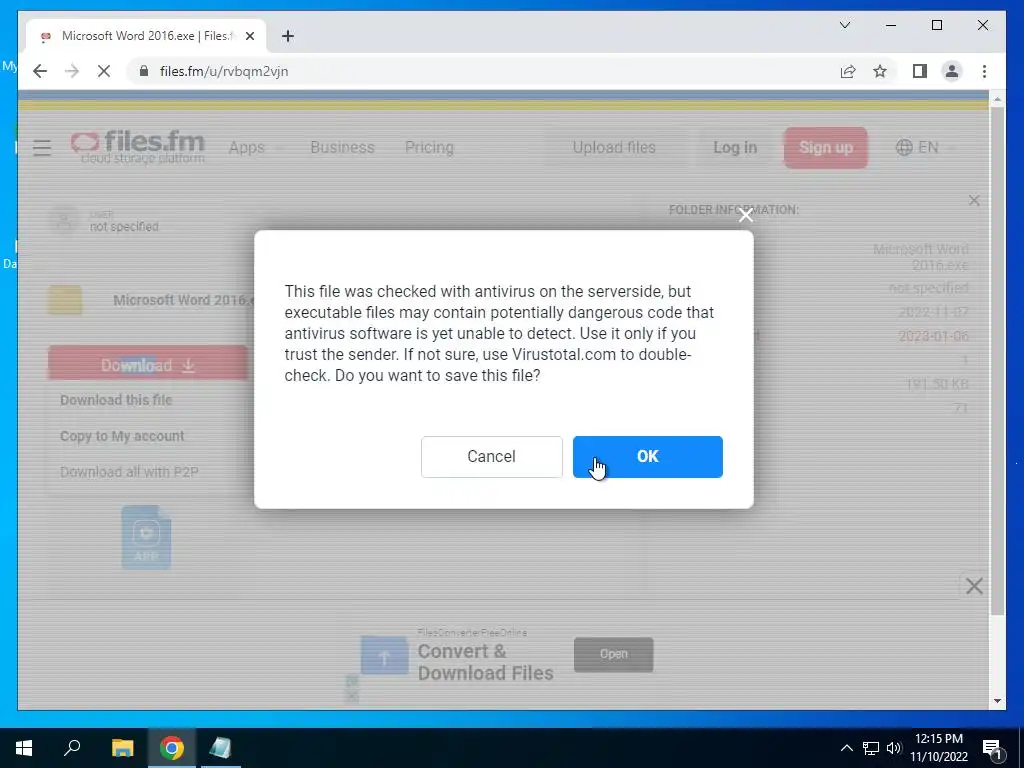Open the Pricing page
Screen dimensions: 1024x768
(429, 148)
